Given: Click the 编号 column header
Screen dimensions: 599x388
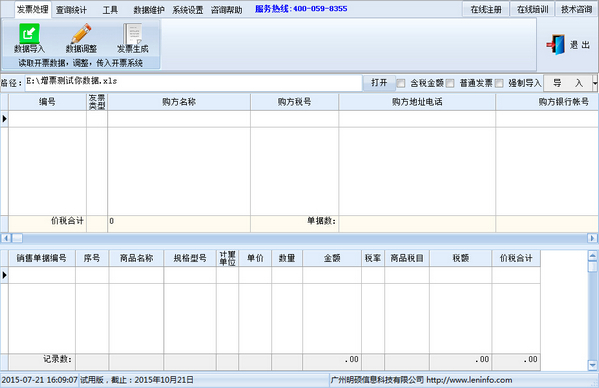Looking at the screenshot, I should click(47, 102).
